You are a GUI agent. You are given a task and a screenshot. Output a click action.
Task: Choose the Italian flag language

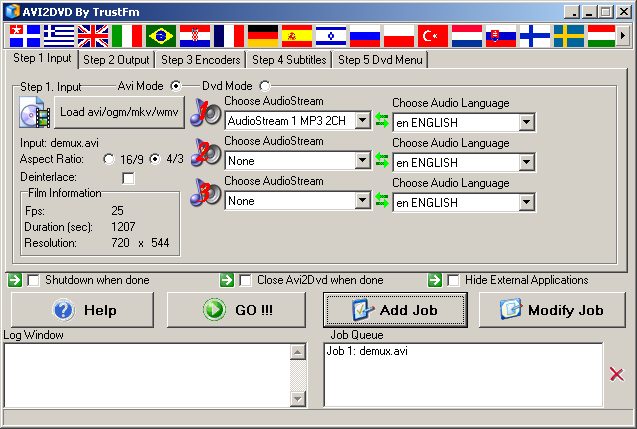coord(127,36)
